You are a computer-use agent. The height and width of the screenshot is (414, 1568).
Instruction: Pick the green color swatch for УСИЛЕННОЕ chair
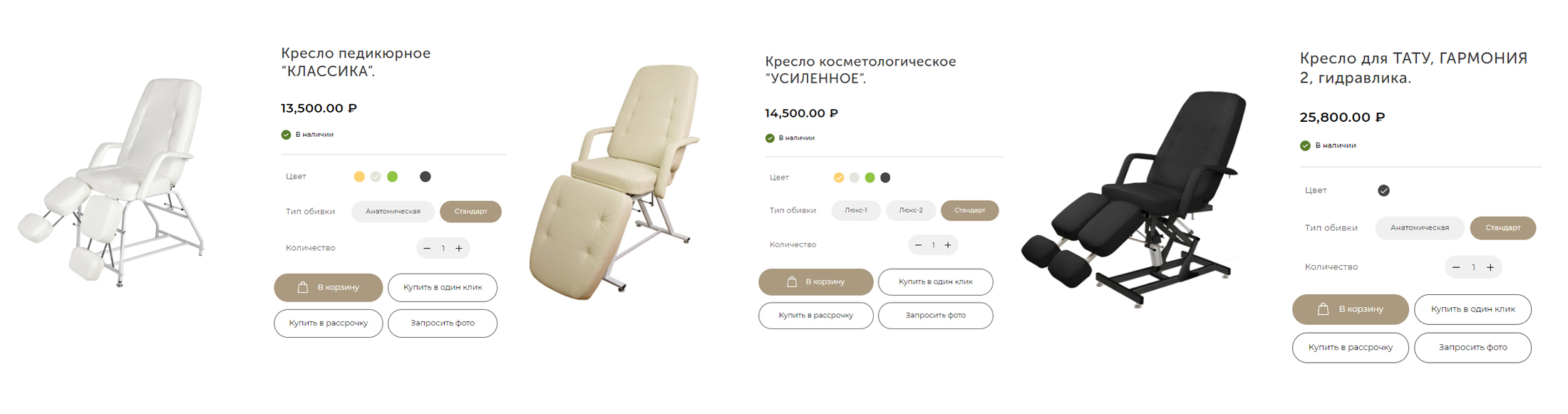[x=870, y=177]
